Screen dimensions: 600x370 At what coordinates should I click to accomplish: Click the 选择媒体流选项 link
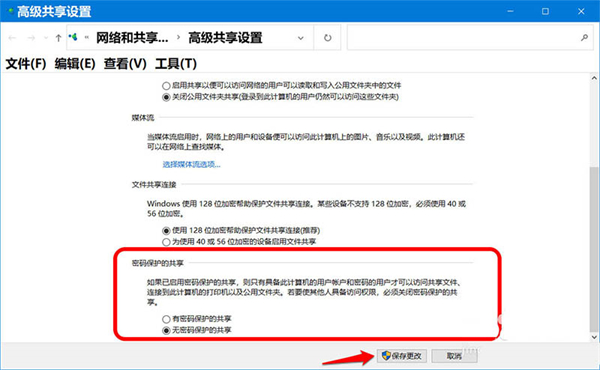(192, 165)
